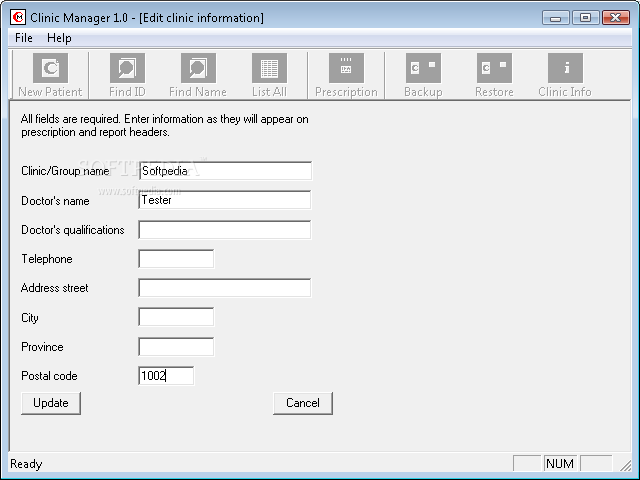Maximize the Clinic Manager window

click(585, 18)
